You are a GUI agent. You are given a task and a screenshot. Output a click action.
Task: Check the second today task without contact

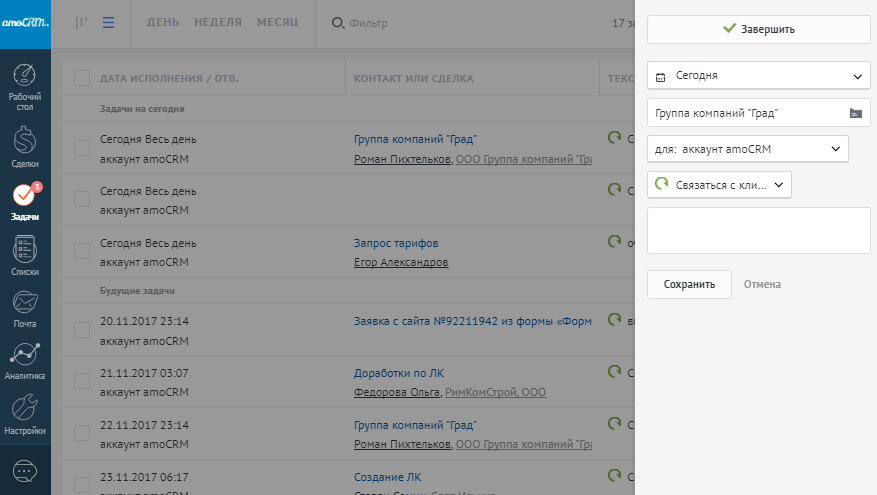[x=82, y=199]
